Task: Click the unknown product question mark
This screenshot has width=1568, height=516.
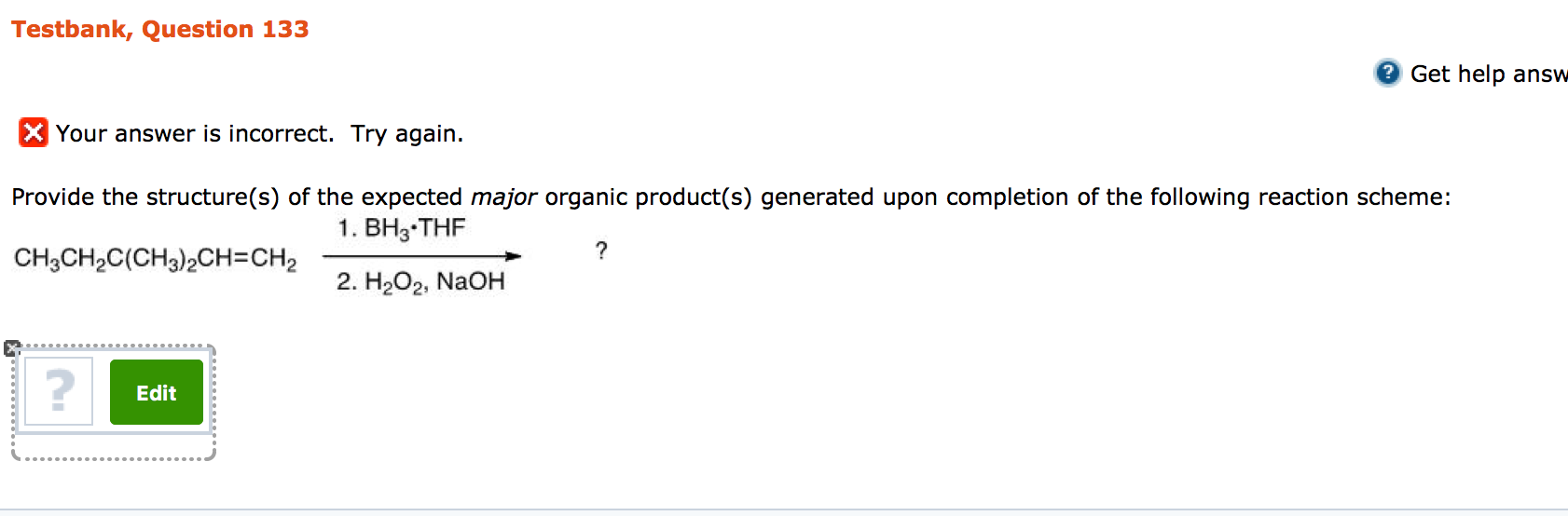Action: (601, 251)
